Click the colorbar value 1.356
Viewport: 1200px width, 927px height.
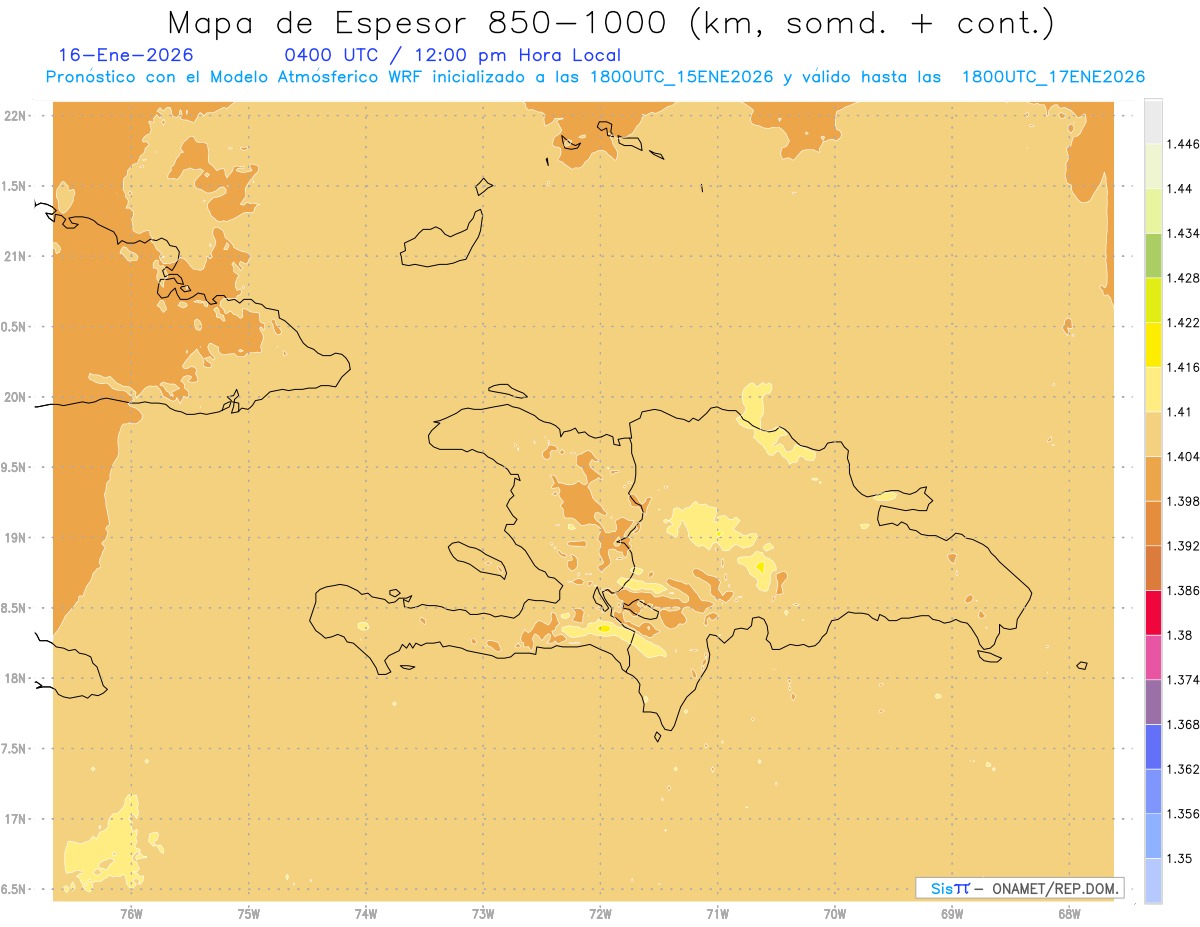(1185, 814)
